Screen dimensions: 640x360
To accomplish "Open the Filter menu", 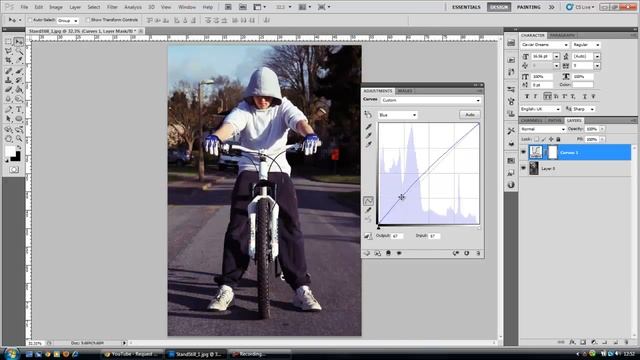I will coord(112,7).
